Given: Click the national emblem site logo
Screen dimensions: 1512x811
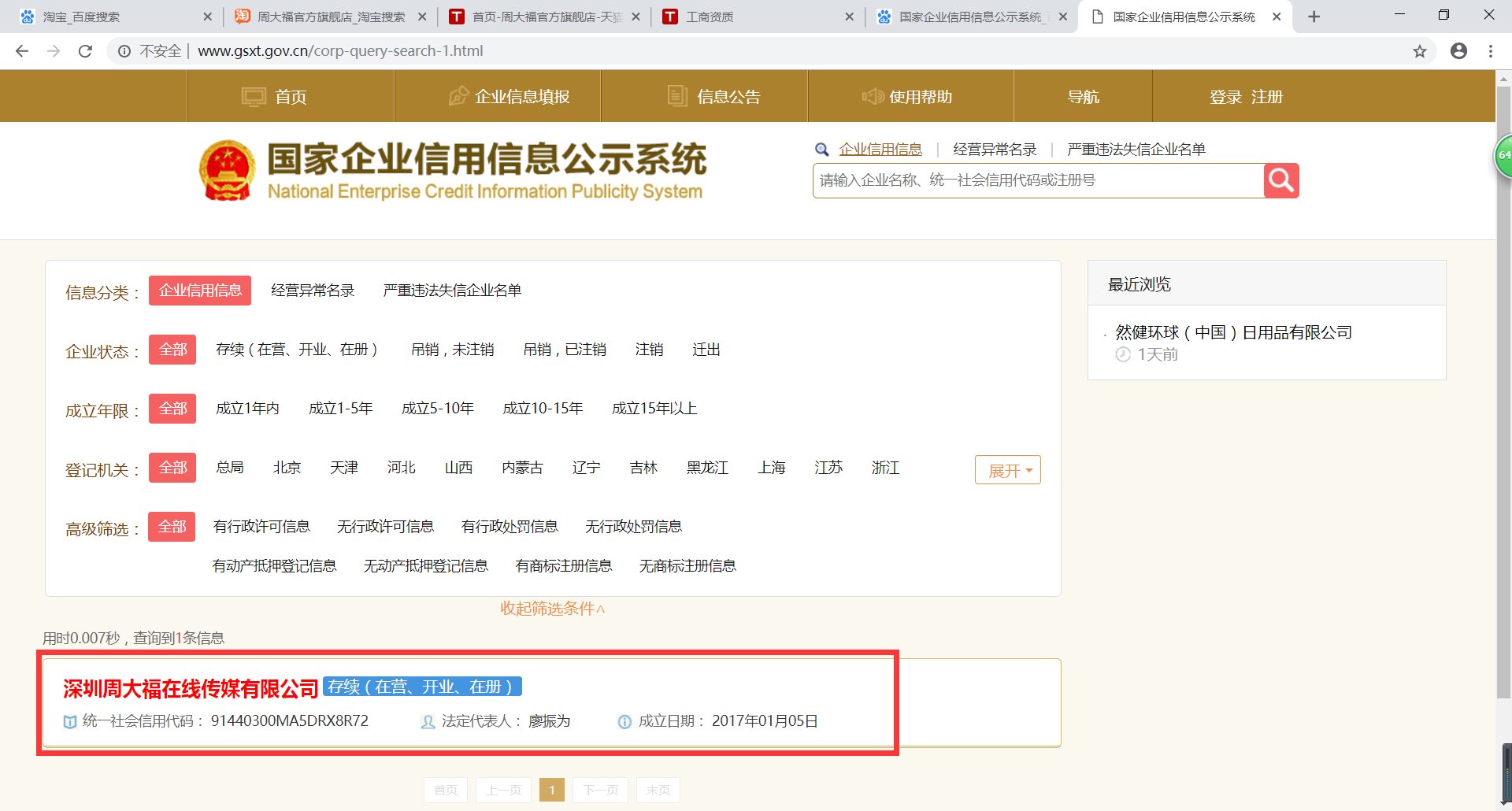Looking at the screenshot, I should (228, 169).
